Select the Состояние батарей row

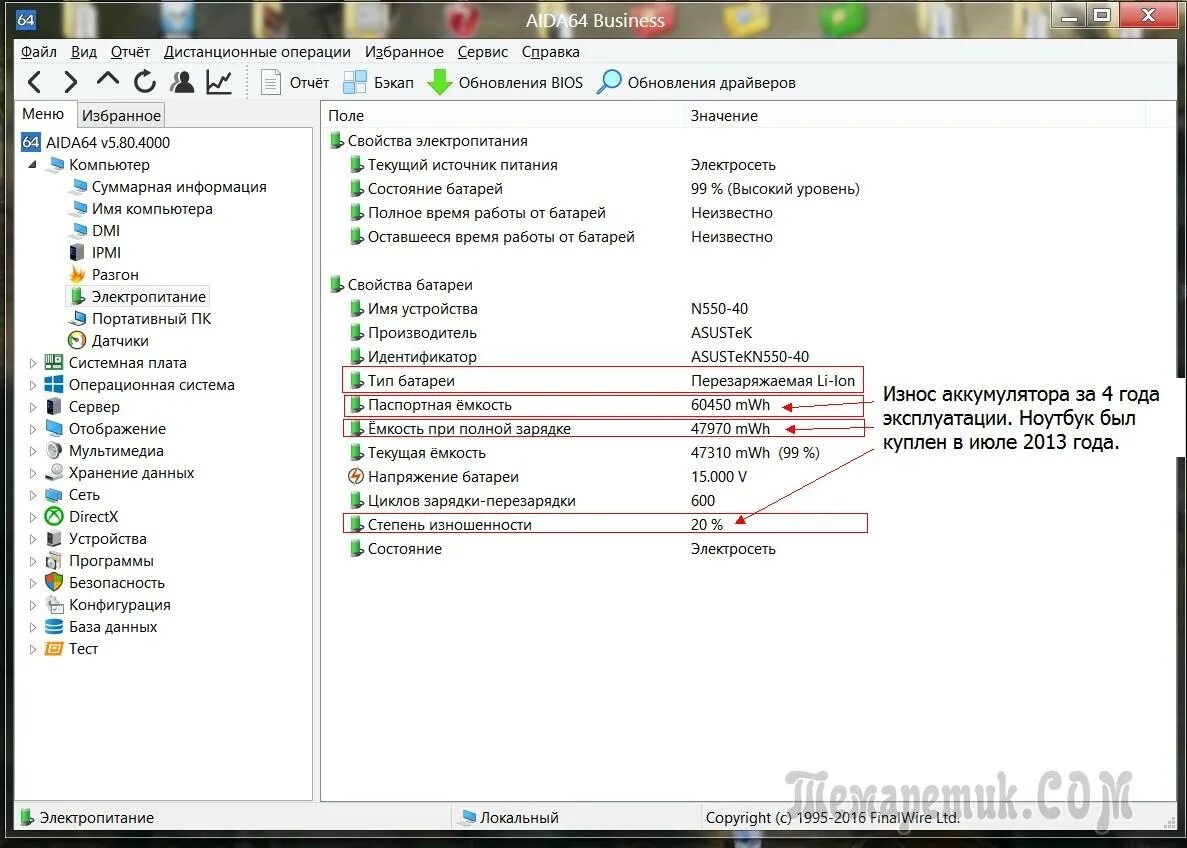[604, 189]
